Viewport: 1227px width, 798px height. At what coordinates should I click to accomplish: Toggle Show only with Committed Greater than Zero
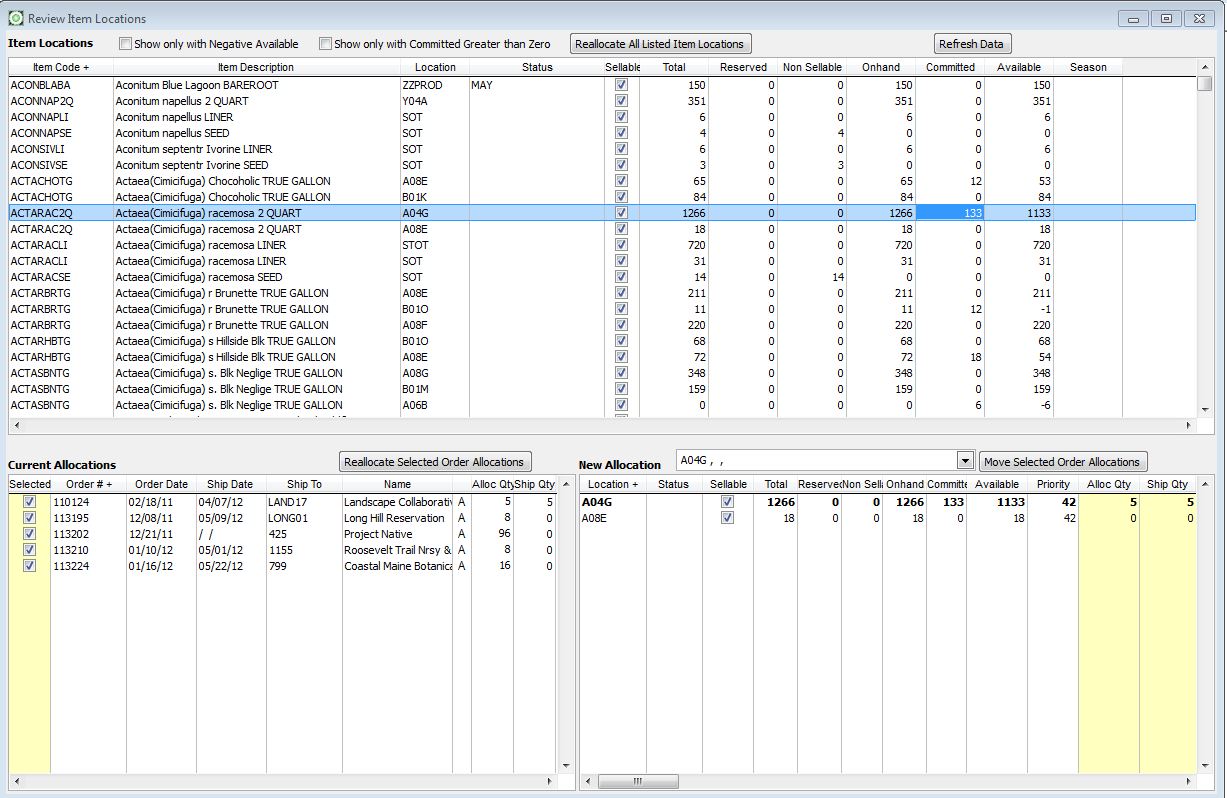click(x=326, y=44)
